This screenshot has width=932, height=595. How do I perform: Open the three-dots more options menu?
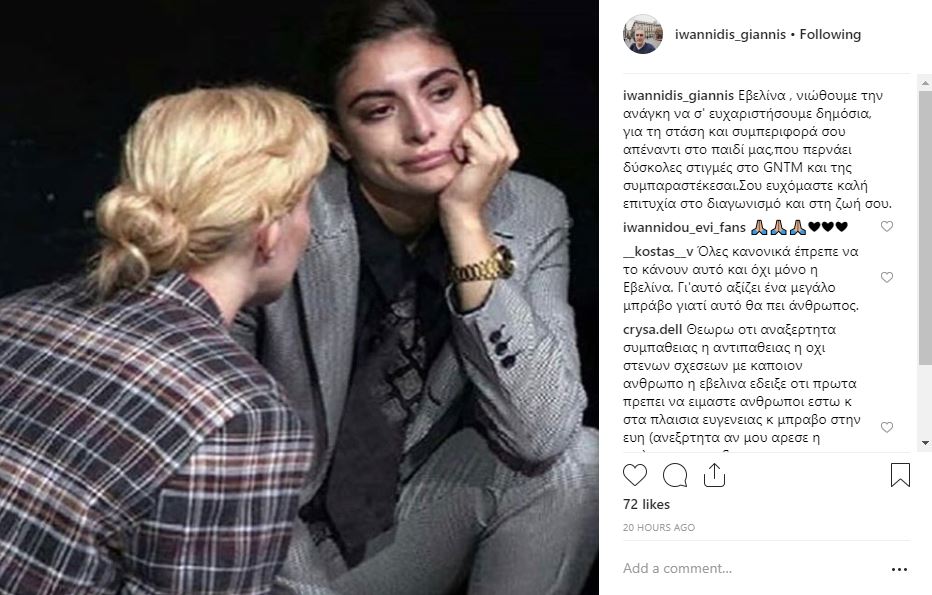[899, 569]
